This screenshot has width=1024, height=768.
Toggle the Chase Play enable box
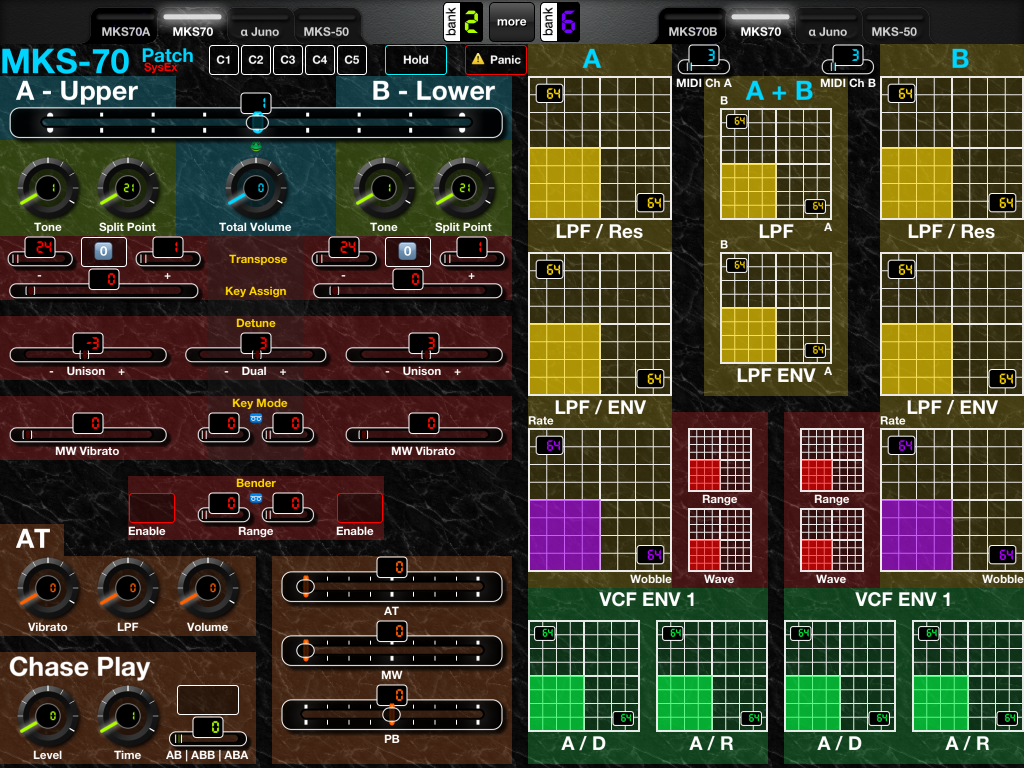(x=208, y=700)
